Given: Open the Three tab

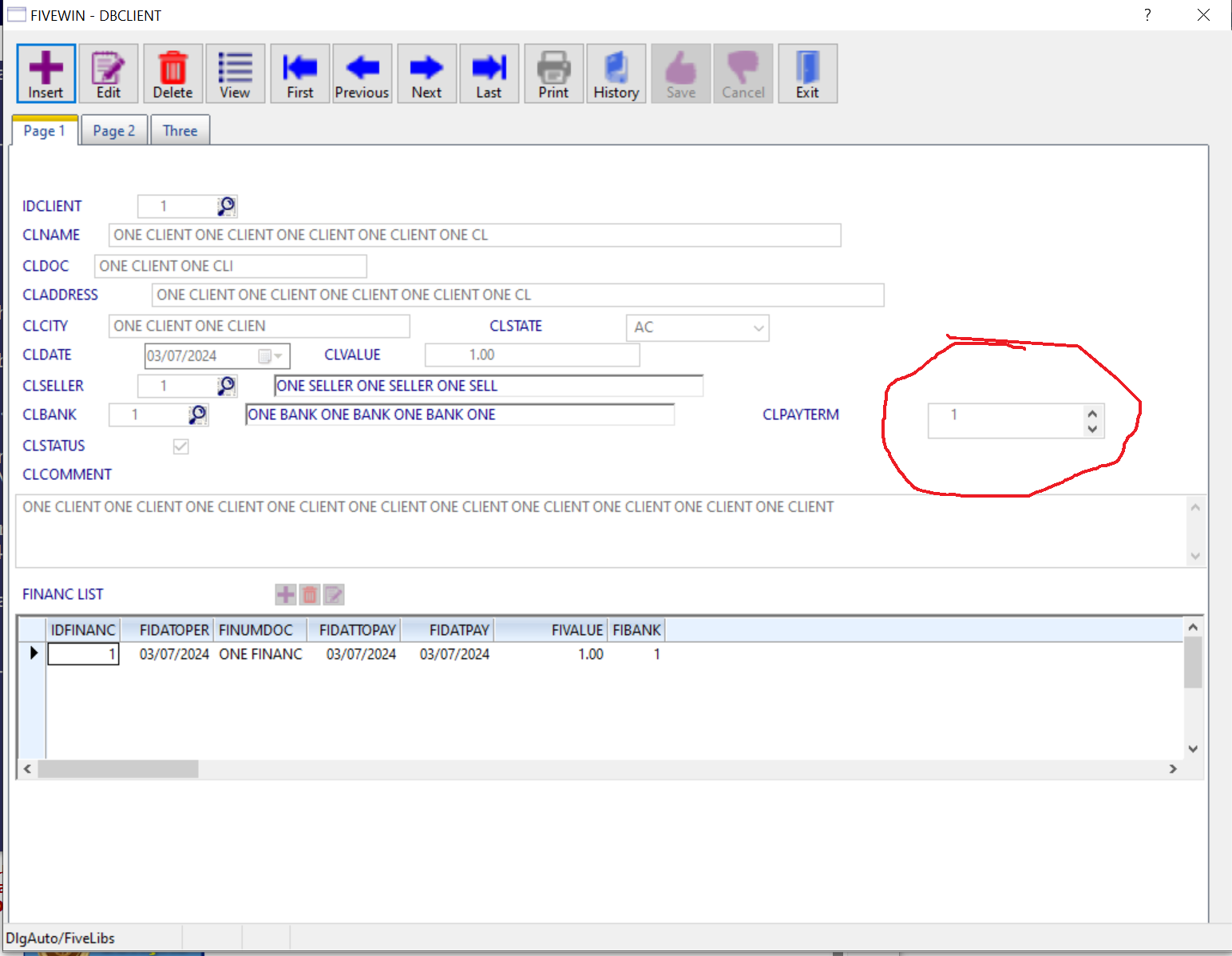Looking at the screenshot, I should (x=180, y=131).
